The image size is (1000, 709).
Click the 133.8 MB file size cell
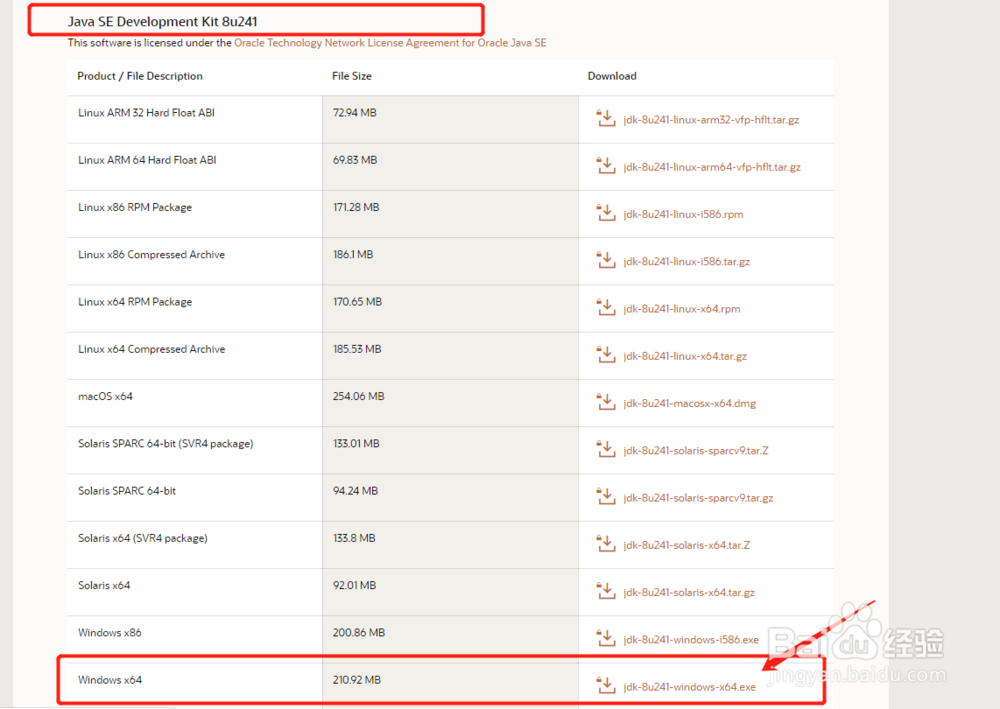pos(450,544)
